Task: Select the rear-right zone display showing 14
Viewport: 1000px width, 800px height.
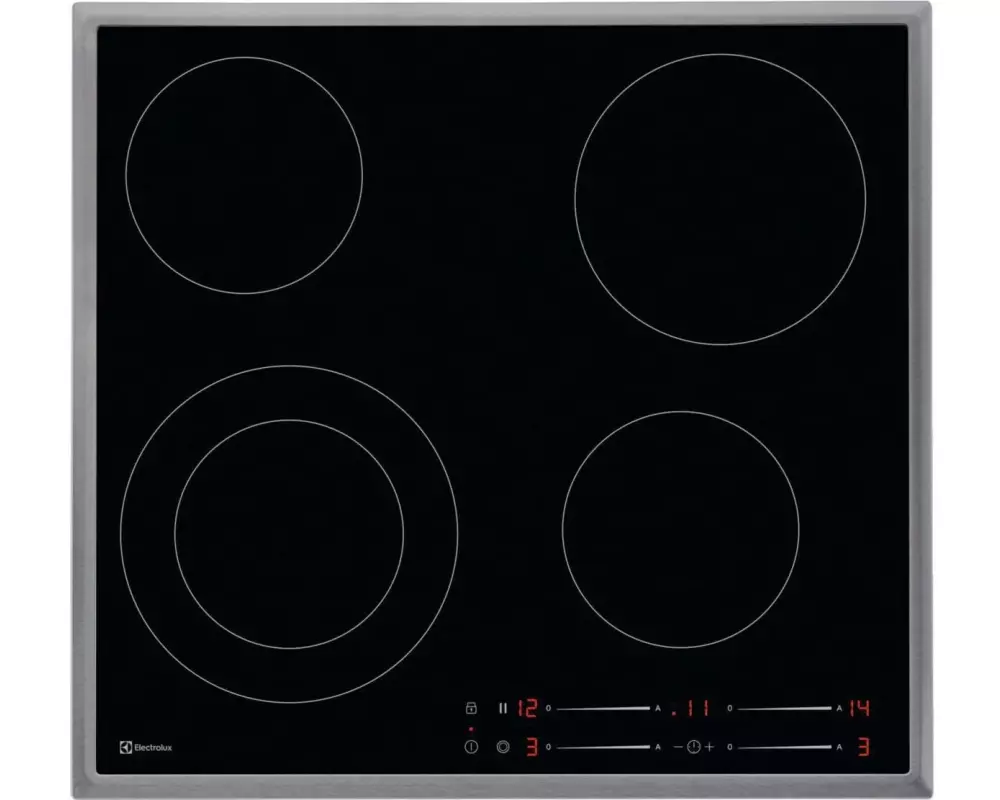Action: coord(859,708)
